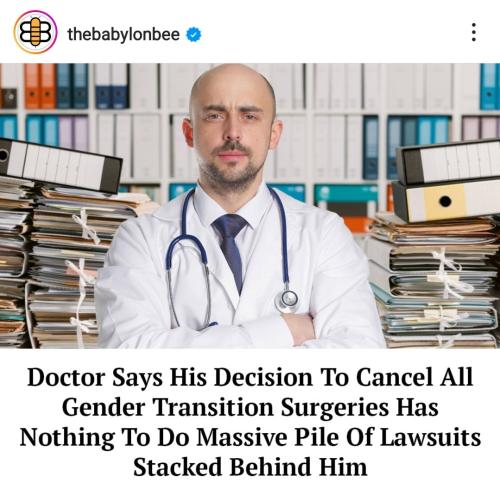Open the three-dot more options menu
The image size is (500, 489).
point(474,32)
